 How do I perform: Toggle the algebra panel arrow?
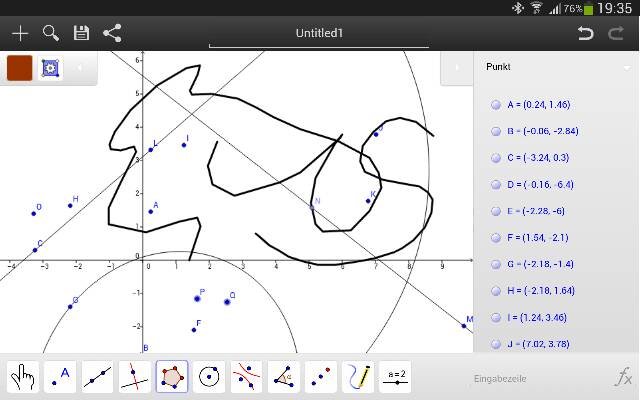coord(457,68)
